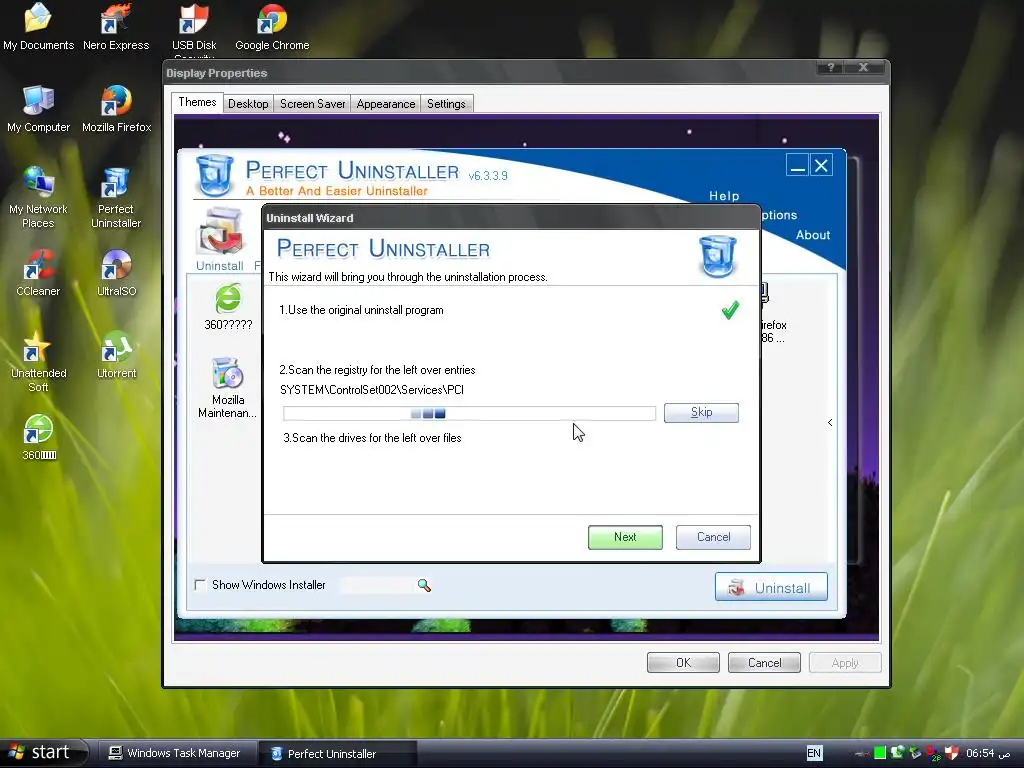Open CCleaner desktop shortcut
1024x768 pixels.
click(38, 273)
